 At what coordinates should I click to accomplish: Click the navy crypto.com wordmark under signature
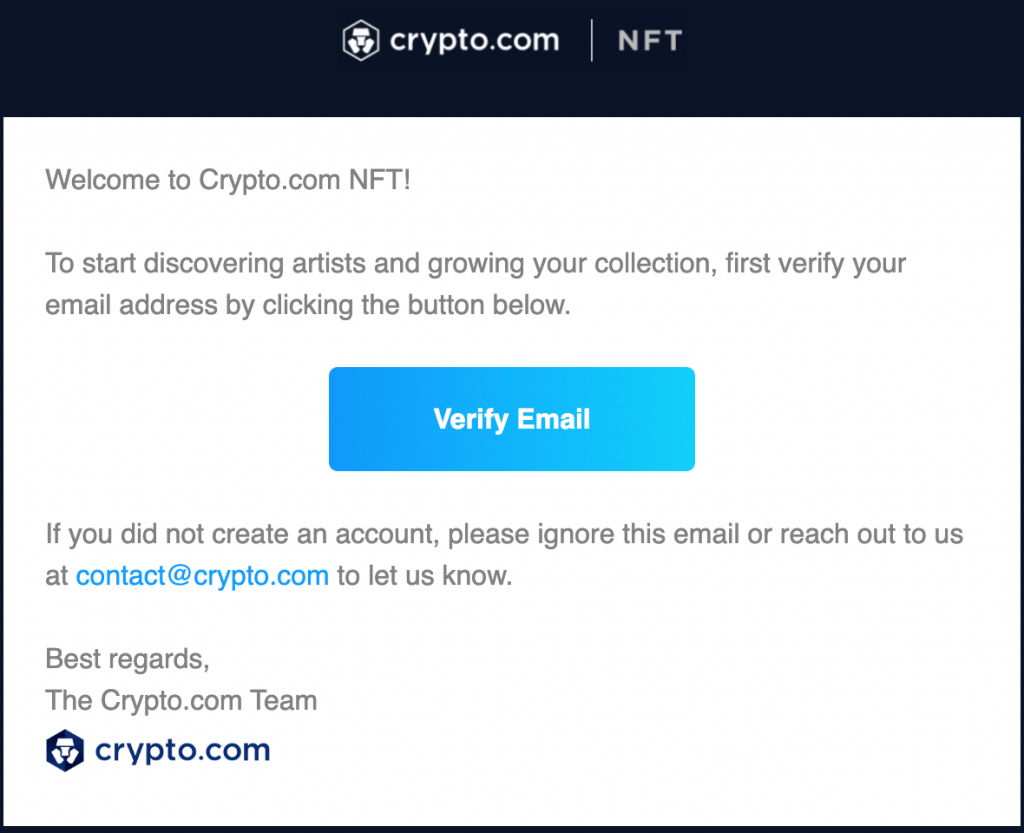(183, 751)
